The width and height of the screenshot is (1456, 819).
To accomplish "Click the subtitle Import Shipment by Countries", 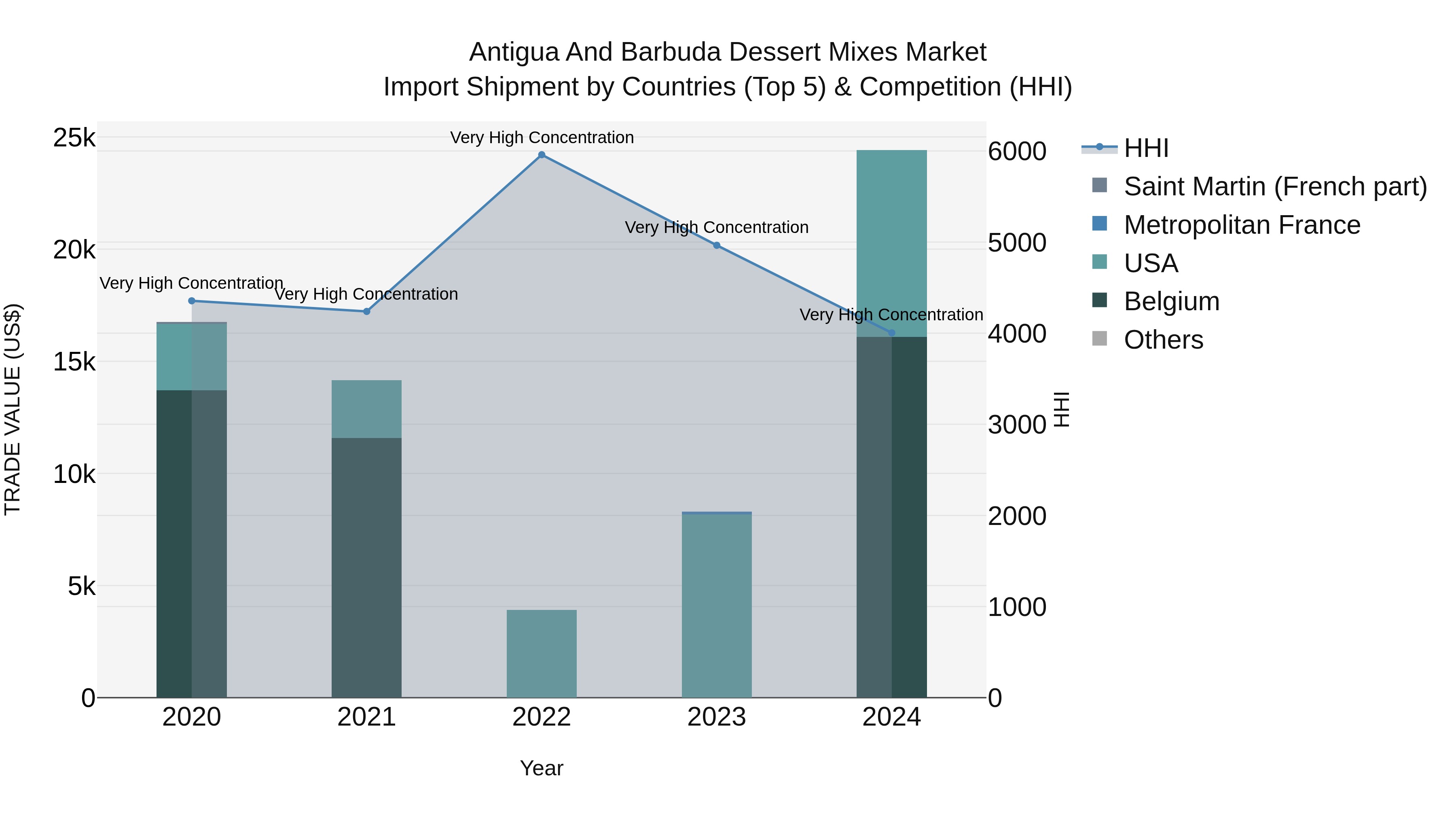I will point(728,87).
